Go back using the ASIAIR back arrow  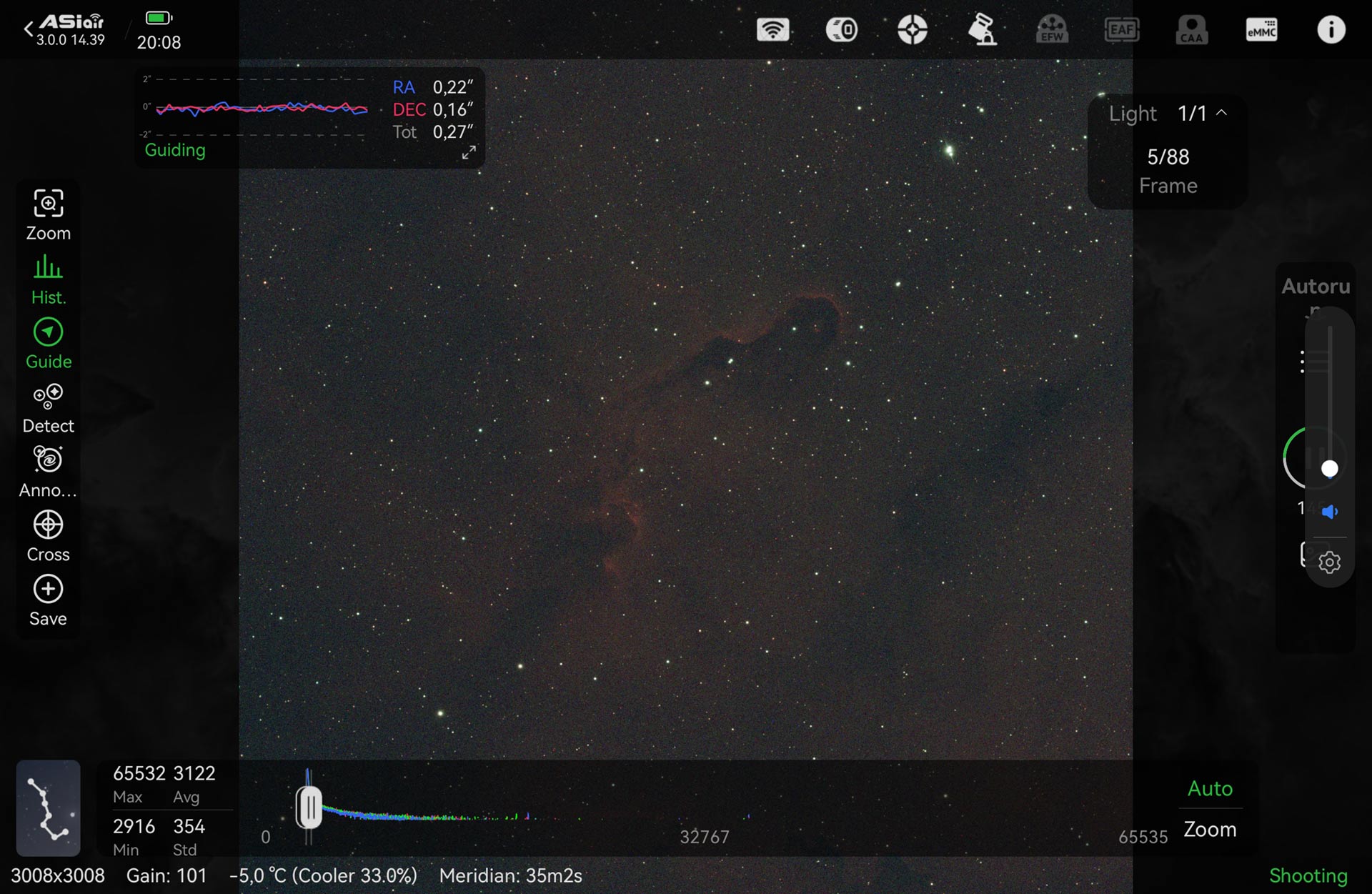point(29,30)
